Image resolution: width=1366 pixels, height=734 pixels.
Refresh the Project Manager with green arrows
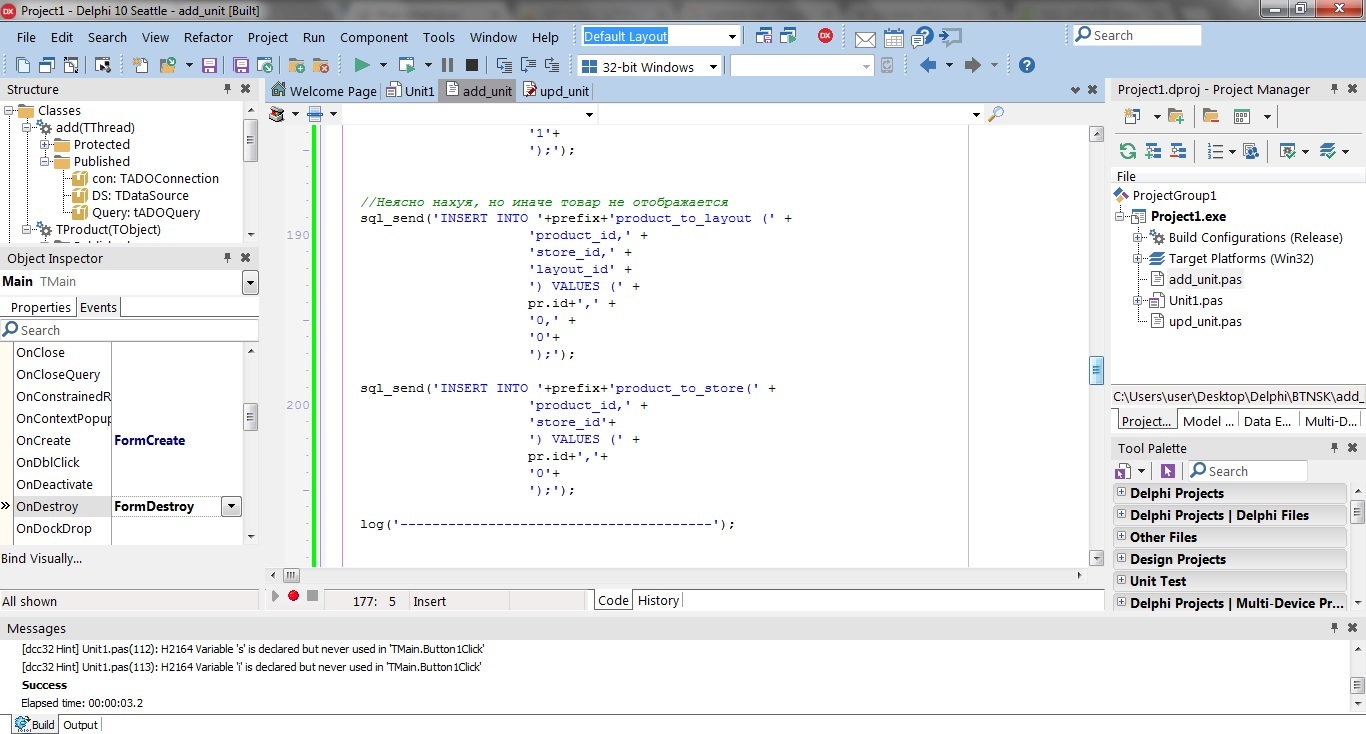tap(1128, 151)
